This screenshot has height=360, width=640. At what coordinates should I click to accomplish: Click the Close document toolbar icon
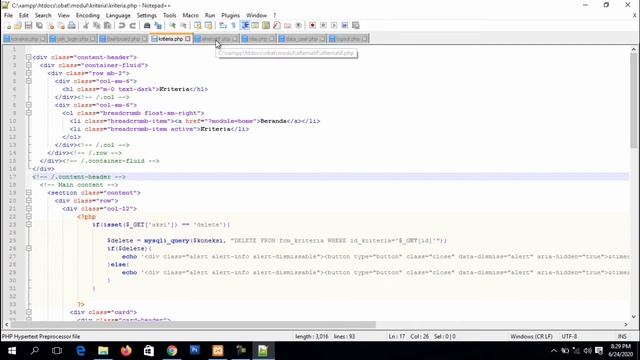point(51,26)
